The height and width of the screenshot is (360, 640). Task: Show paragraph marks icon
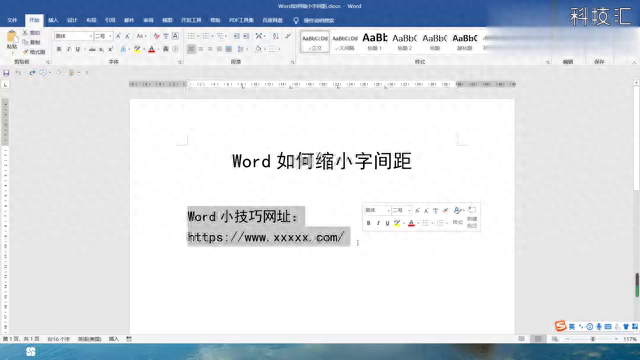point(288,36)
